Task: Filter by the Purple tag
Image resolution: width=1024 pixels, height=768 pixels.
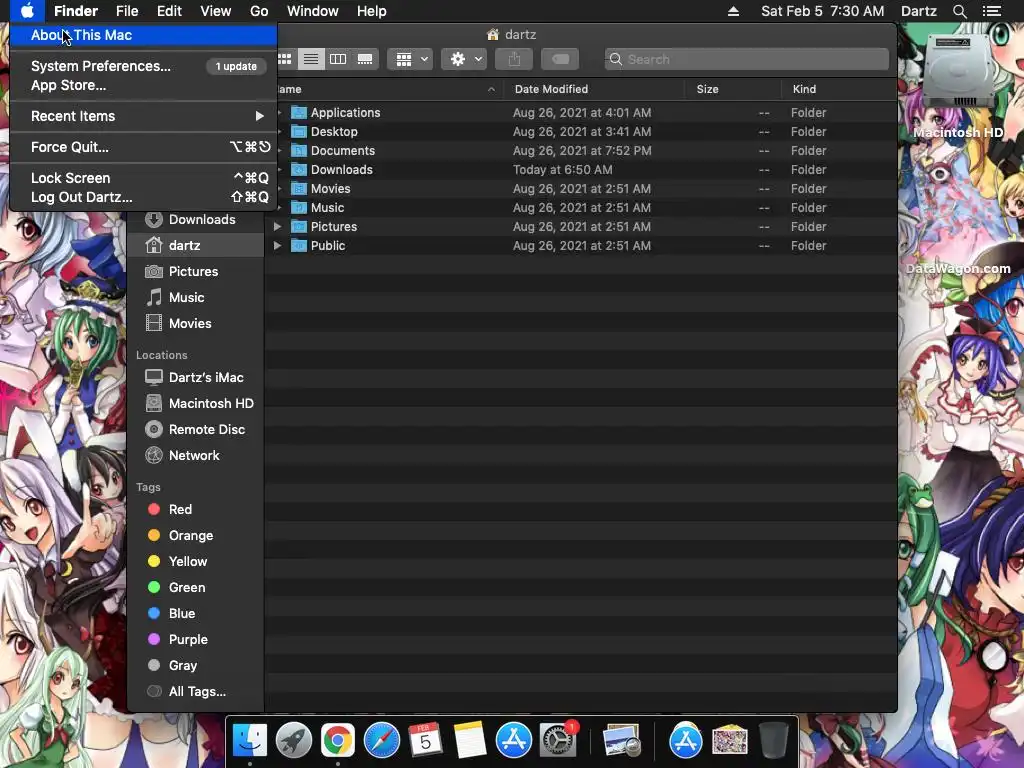Action: click(x=196, y=640)
